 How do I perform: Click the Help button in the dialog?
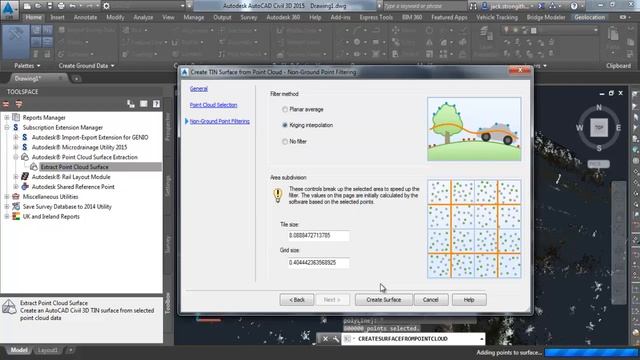469,300
